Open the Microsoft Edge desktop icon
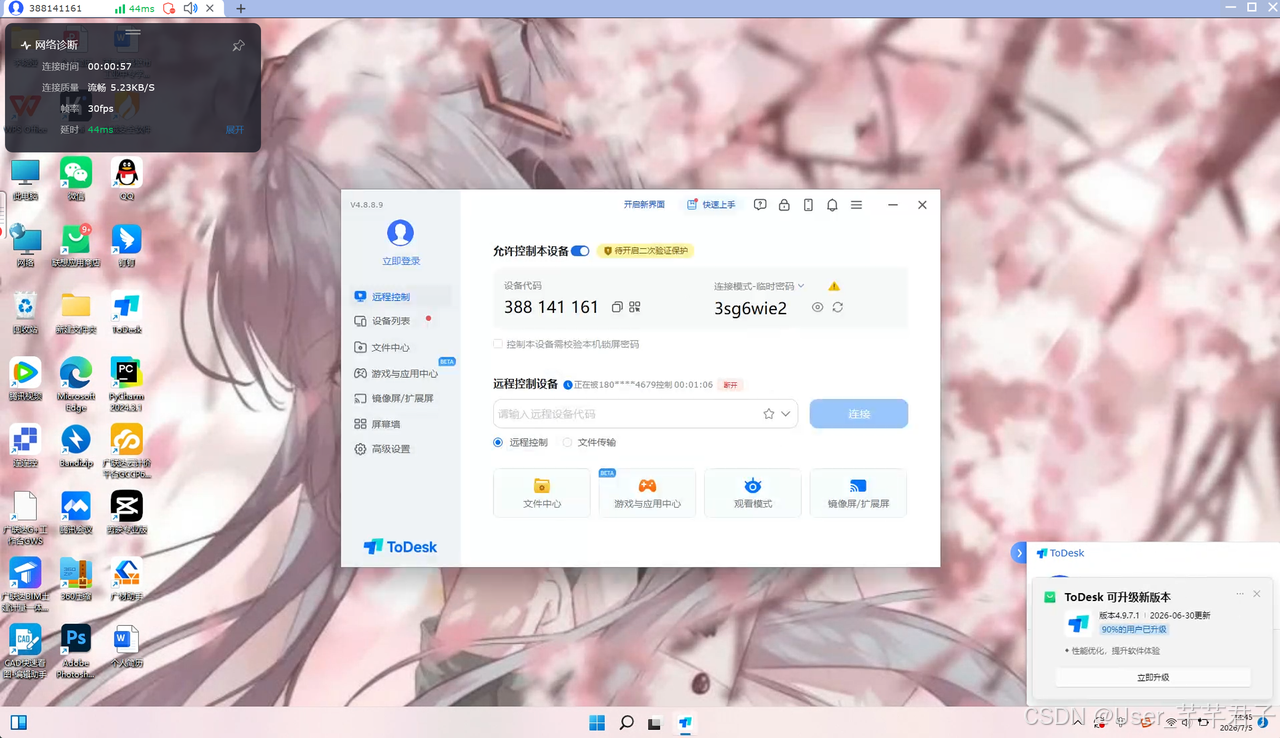Viewport: 1280px width, 738px height. pos(76,383)
